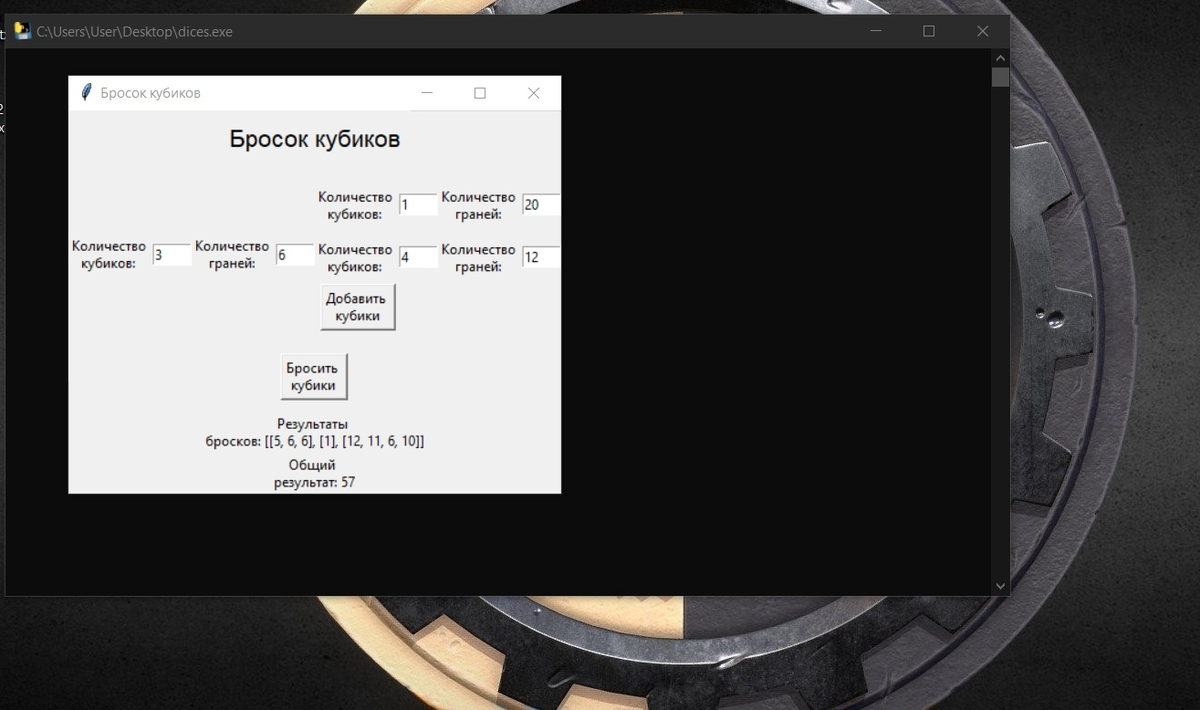Click the console scrollbar up arrow
Screen dimensions: 1200x710
tap(1000, 59)
